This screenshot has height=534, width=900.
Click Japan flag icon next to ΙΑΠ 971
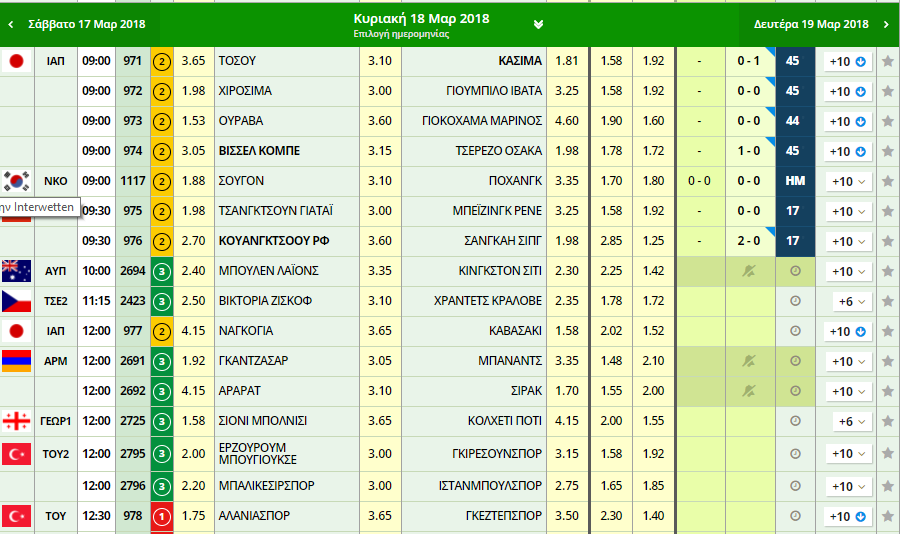tap(15, 61)
